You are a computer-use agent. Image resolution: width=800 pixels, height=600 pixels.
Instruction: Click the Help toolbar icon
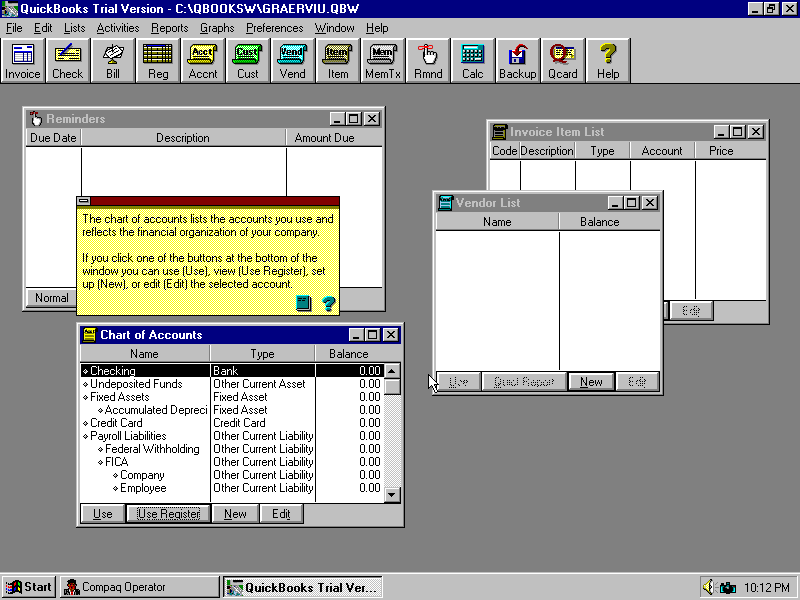click(608, 61)
